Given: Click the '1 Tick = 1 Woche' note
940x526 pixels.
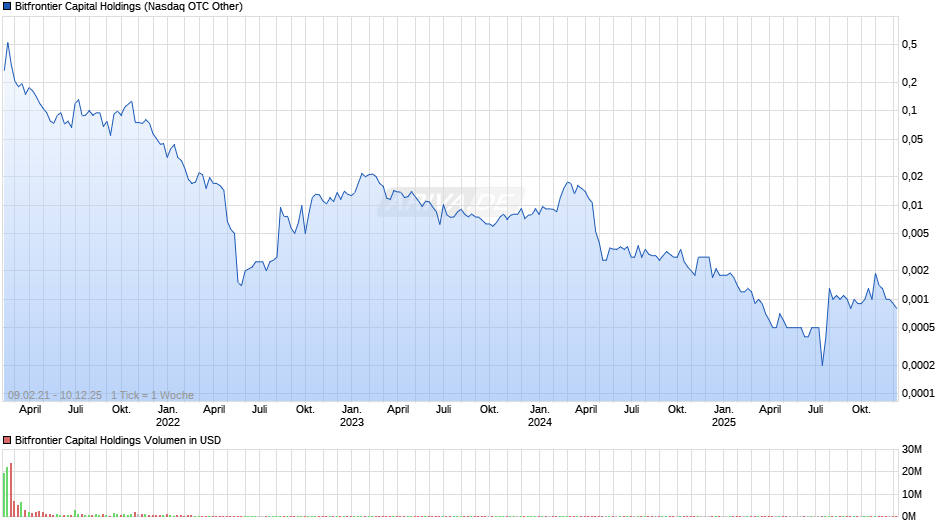Looking at the screenshot, I should (152, 395).
